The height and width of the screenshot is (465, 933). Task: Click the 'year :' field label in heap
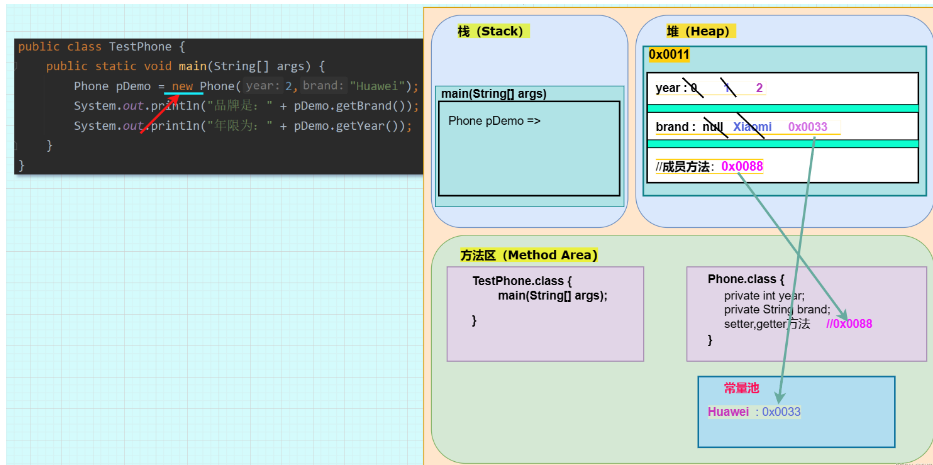[671, 89]
